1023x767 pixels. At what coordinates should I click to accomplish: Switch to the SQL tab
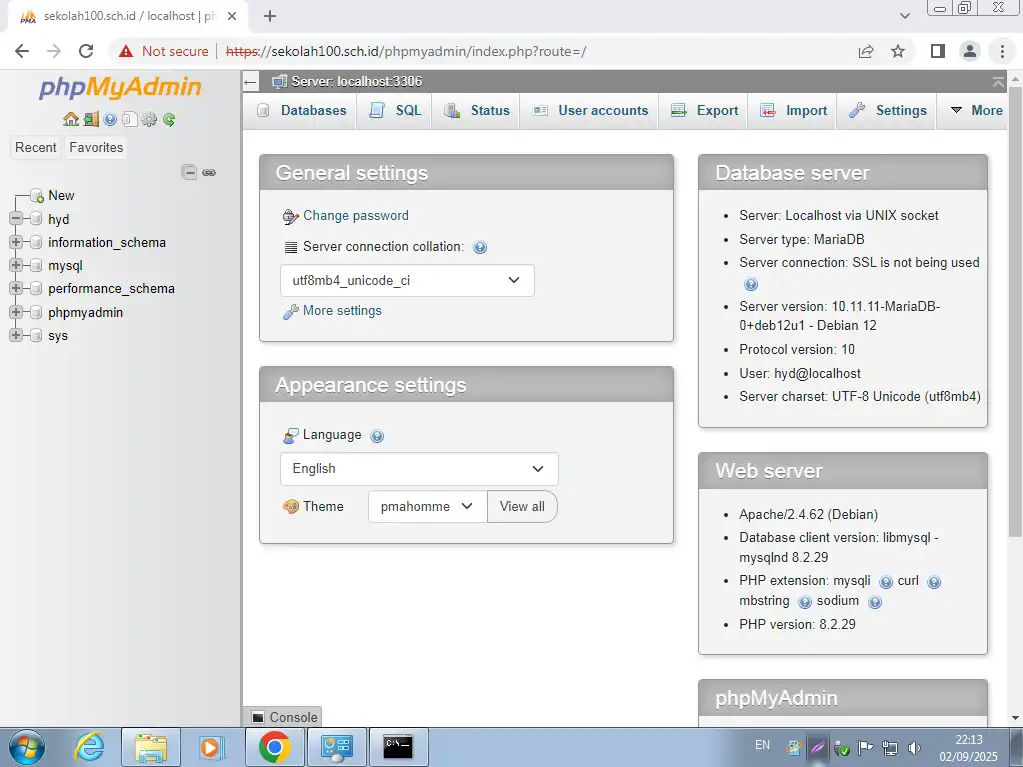click(x=395, y=111)
